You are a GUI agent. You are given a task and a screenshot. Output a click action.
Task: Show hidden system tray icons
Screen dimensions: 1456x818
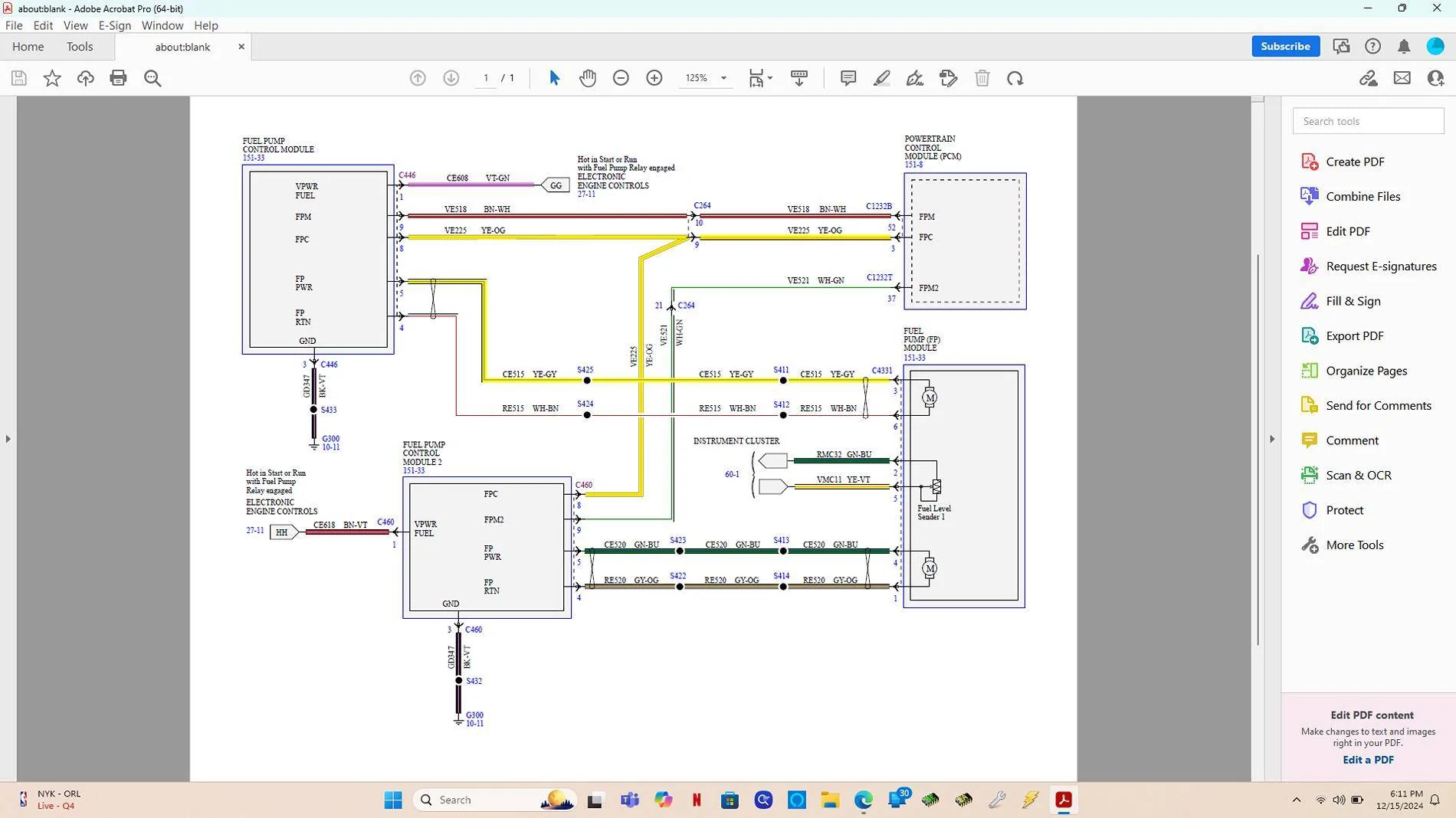click(x=1297, y=800)
